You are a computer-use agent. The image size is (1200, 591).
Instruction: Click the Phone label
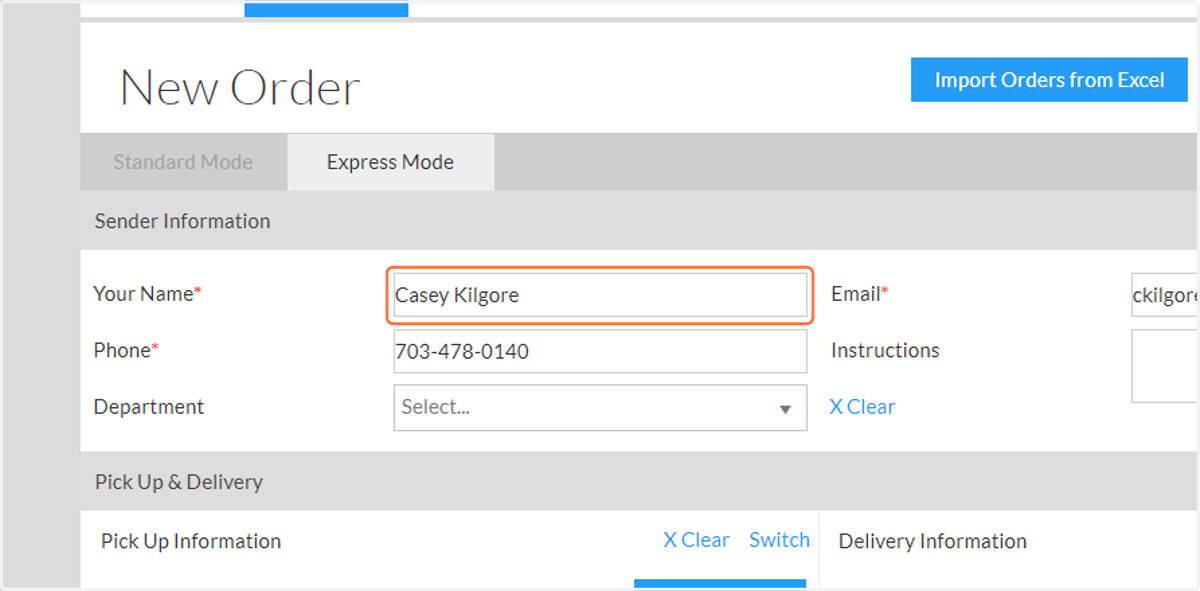pyautogui.click(x=126, y=350)
